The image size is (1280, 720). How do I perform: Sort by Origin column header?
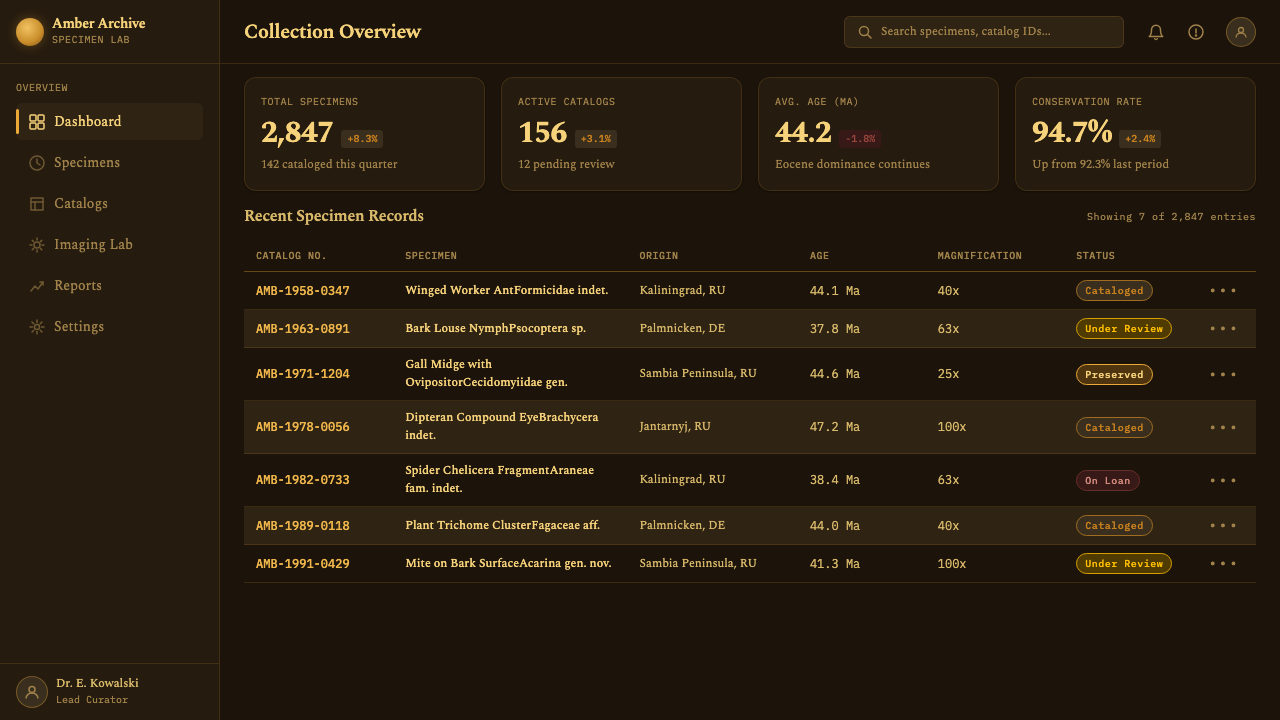click(659, 256)
